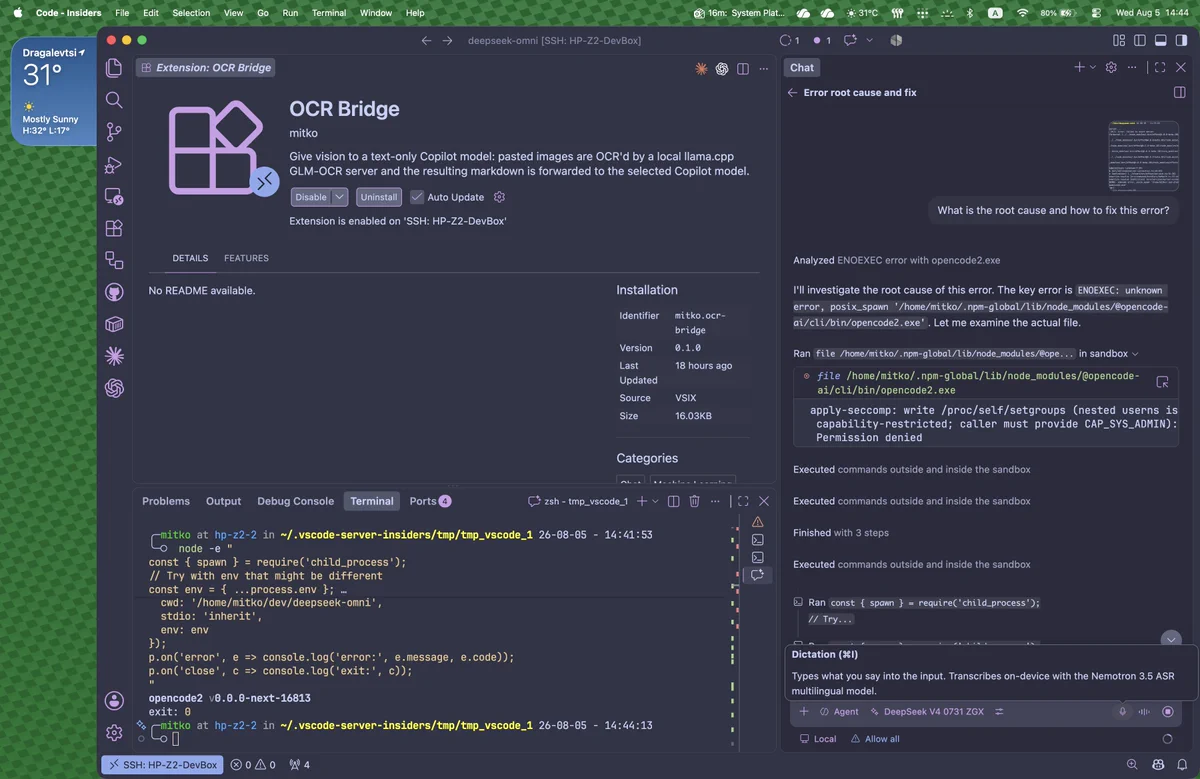Screen dimensions: 1200x779
Task: Open the Agent mode picker
Action: (x=839, y=712)
